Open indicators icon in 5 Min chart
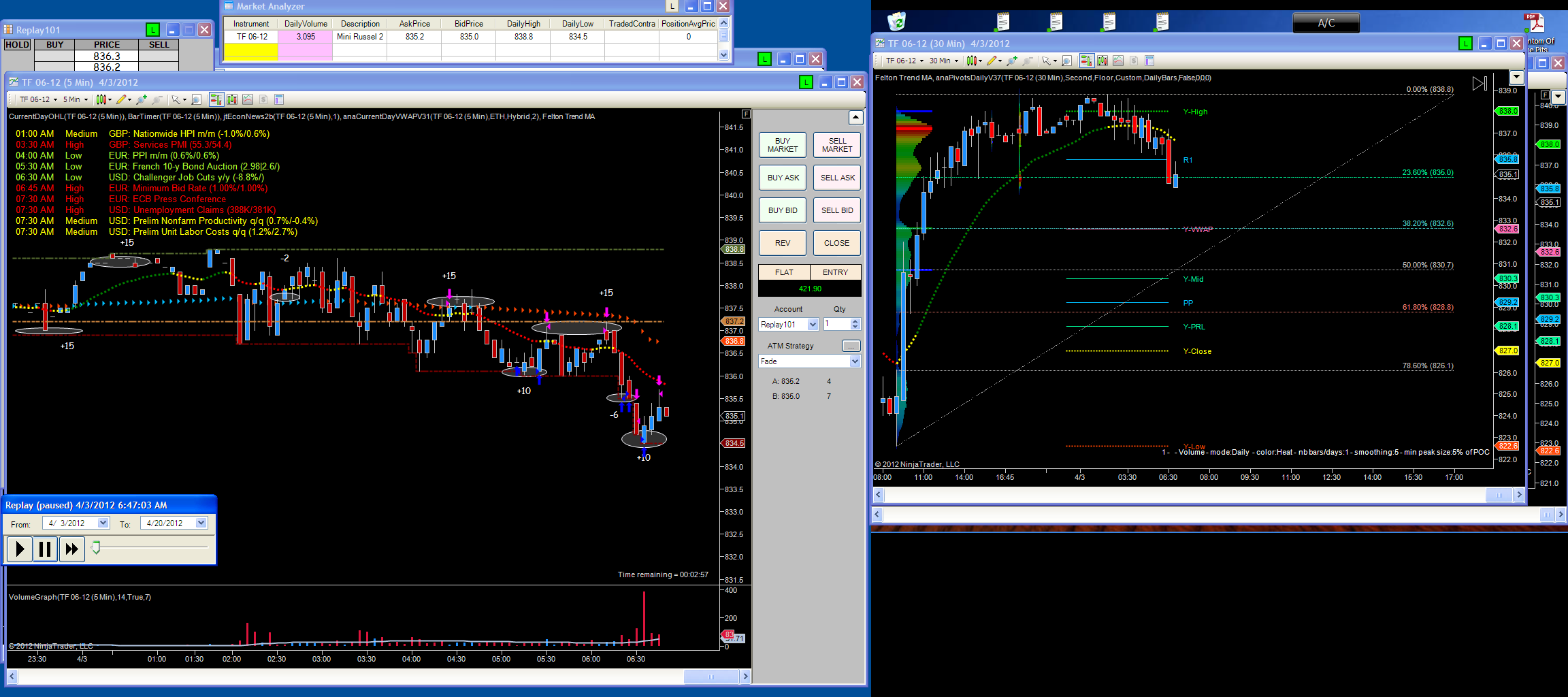Screen dimensions: 1568x697 point(248,99)
